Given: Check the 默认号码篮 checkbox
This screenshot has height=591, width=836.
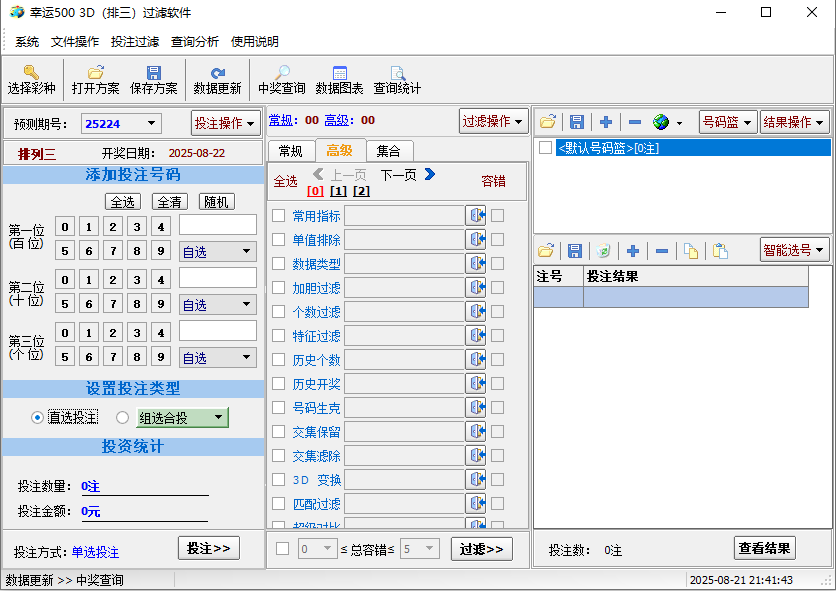Looking at the screenshot, I should click(x=546, y=148).
